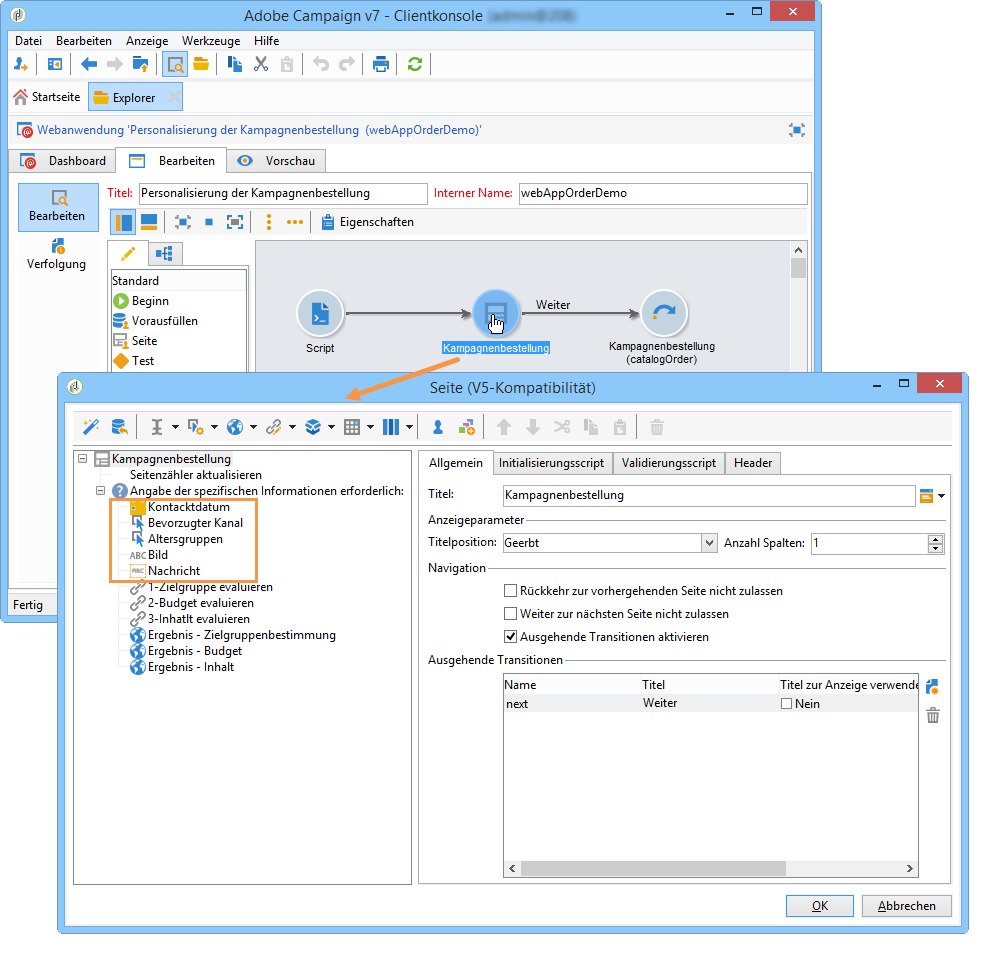The image size is (1002, 971).
Task: Open the globe HTML element dropdown arrow
Action: click(x=253, y=427)
